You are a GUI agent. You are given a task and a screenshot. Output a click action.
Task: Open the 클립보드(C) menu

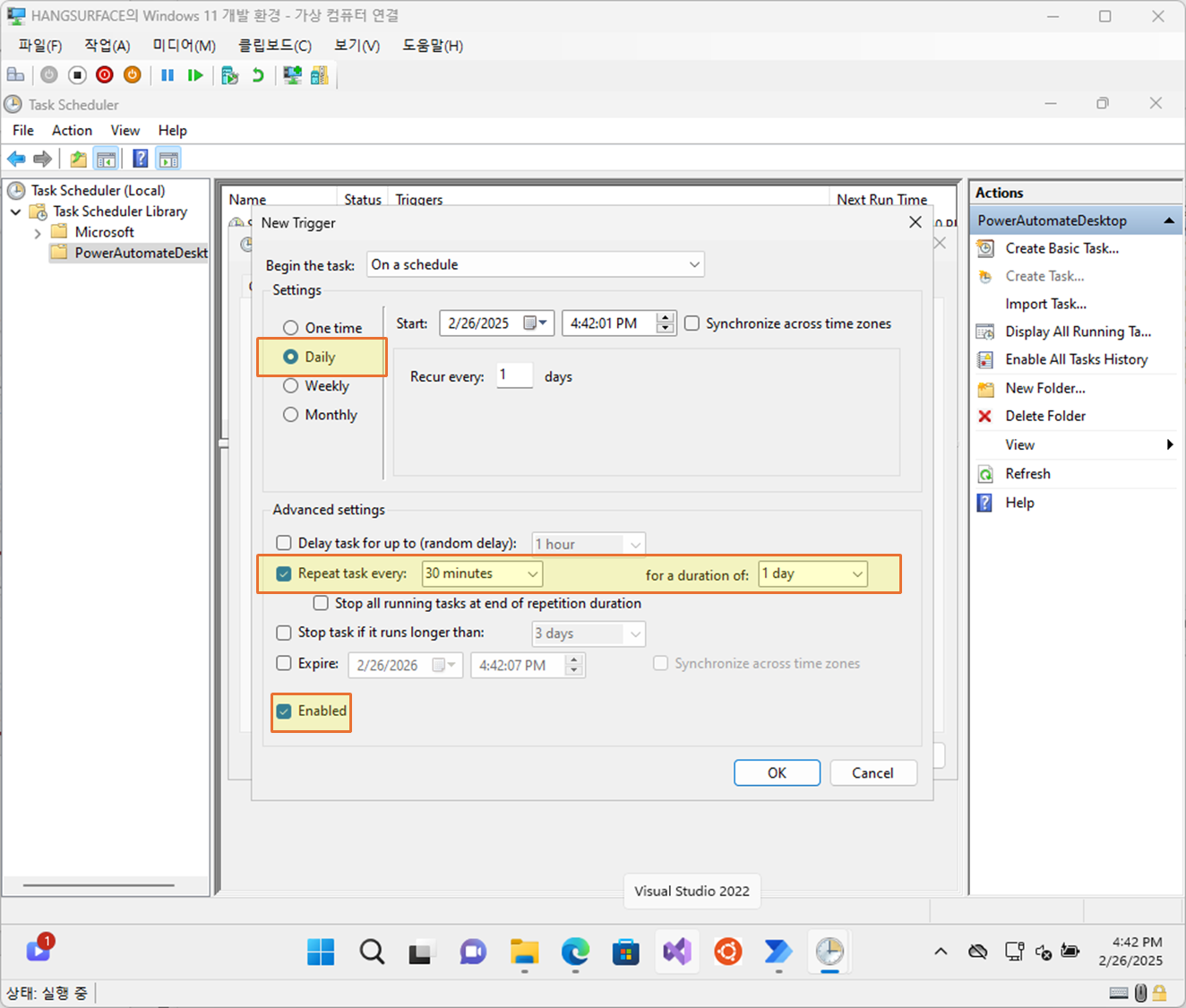pyautogui.click(x=274, y=46)
